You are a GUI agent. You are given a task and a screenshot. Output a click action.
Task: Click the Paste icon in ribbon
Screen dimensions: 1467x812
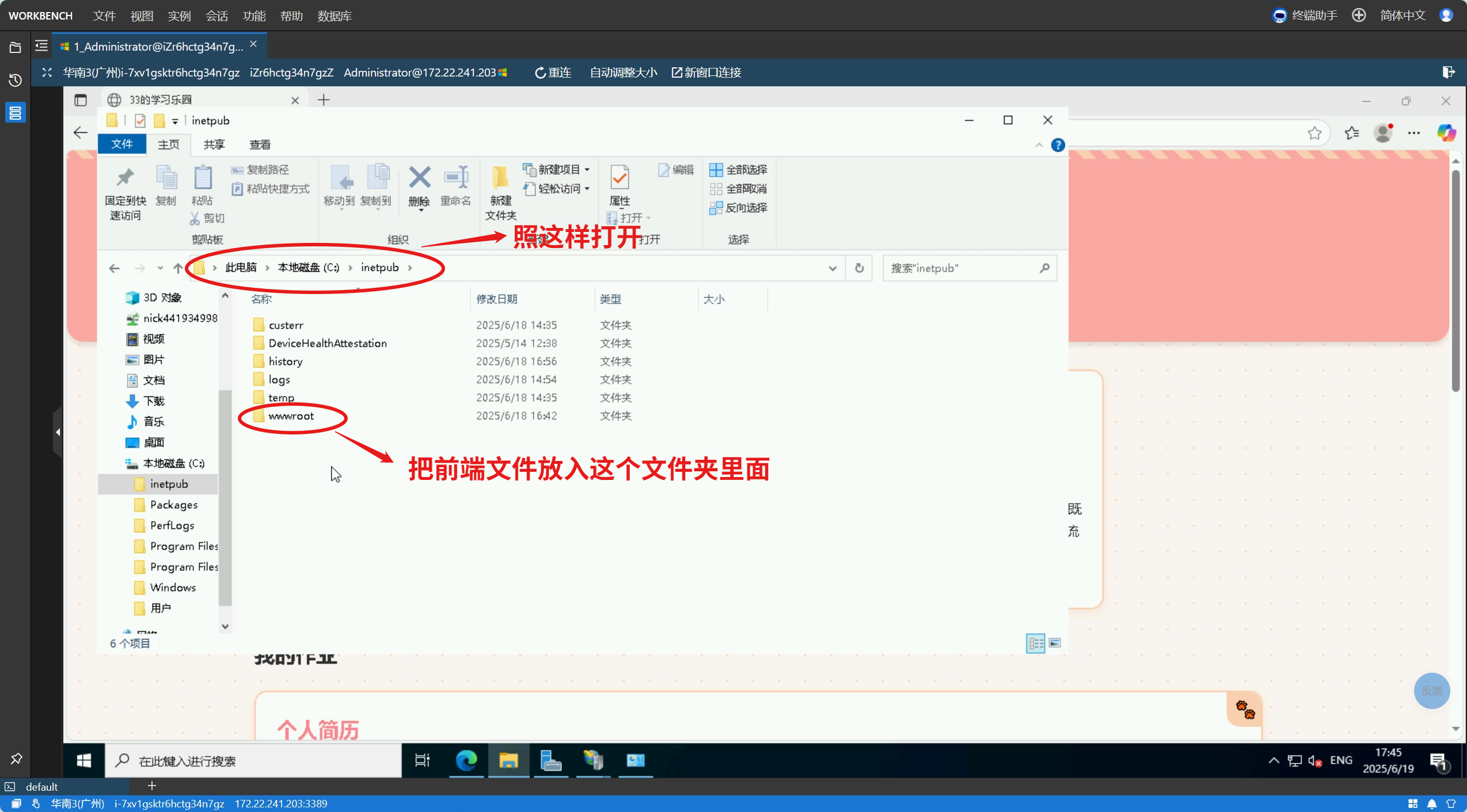click(x=202, y=178)
